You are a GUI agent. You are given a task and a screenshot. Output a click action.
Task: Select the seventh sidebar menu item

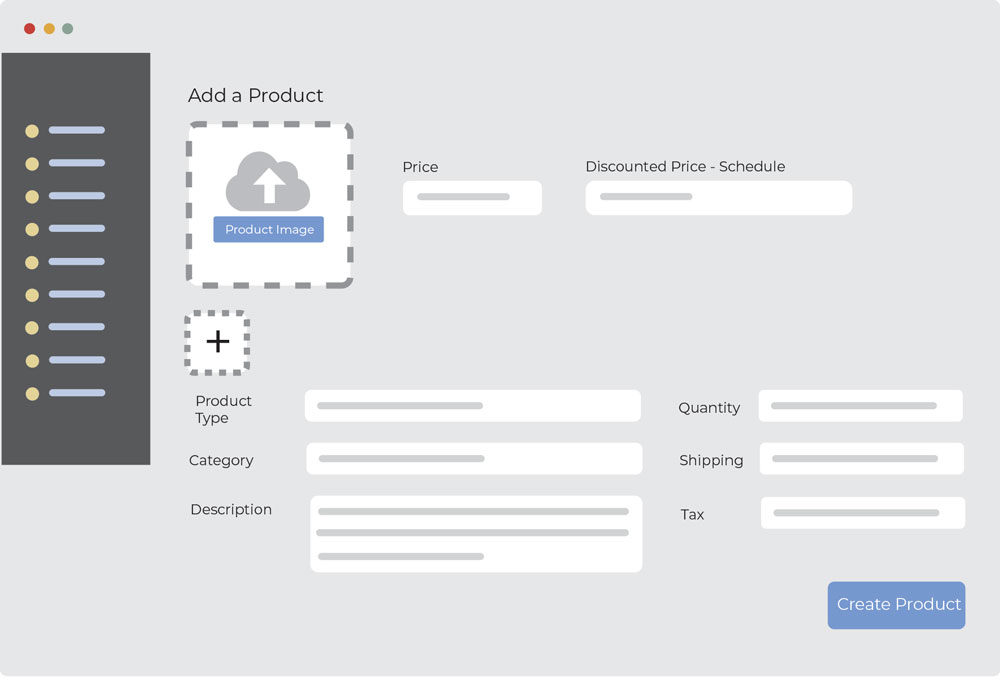pyautogui.click(x=67, y=327)
